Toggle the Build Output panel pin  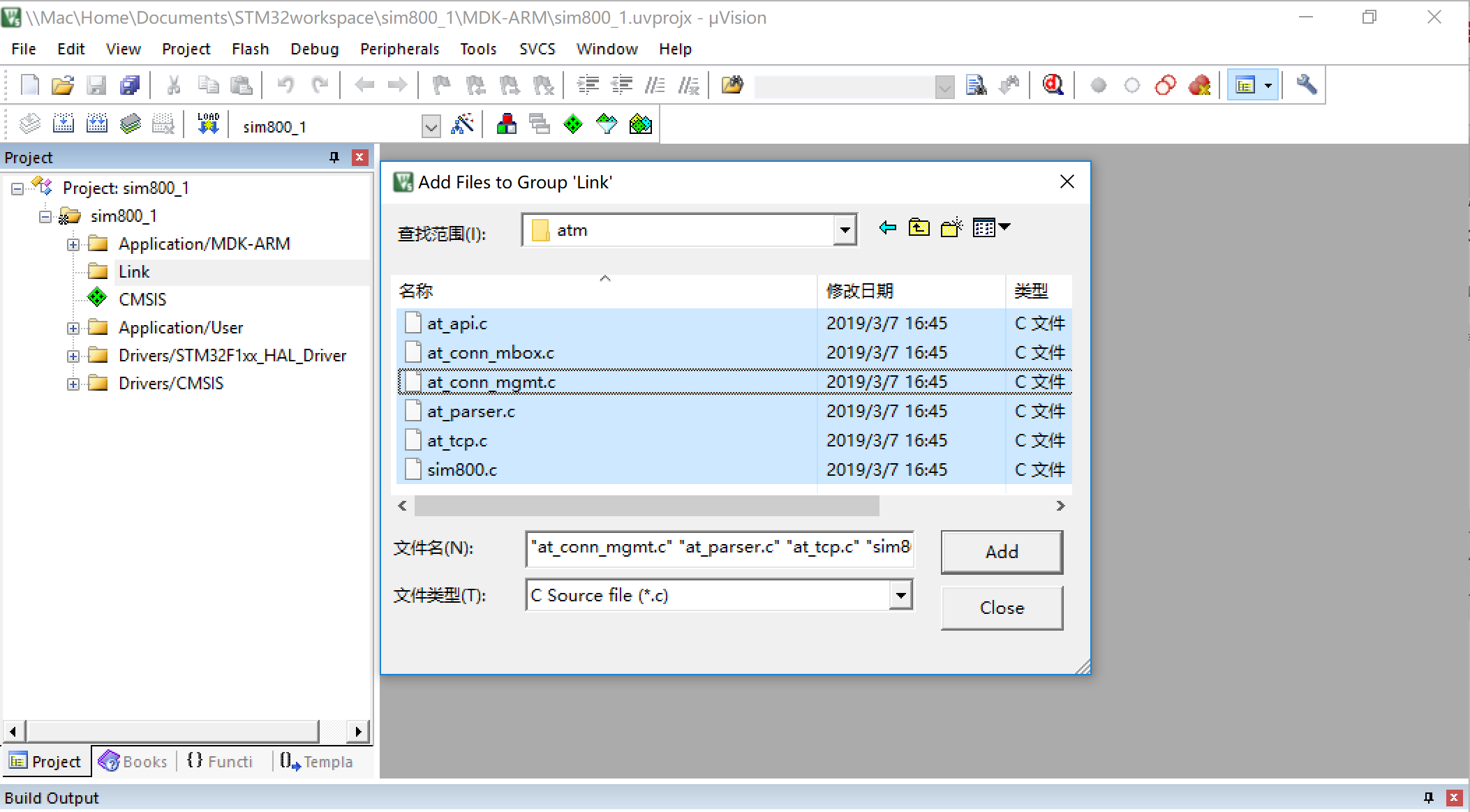tap(1428, 797)
